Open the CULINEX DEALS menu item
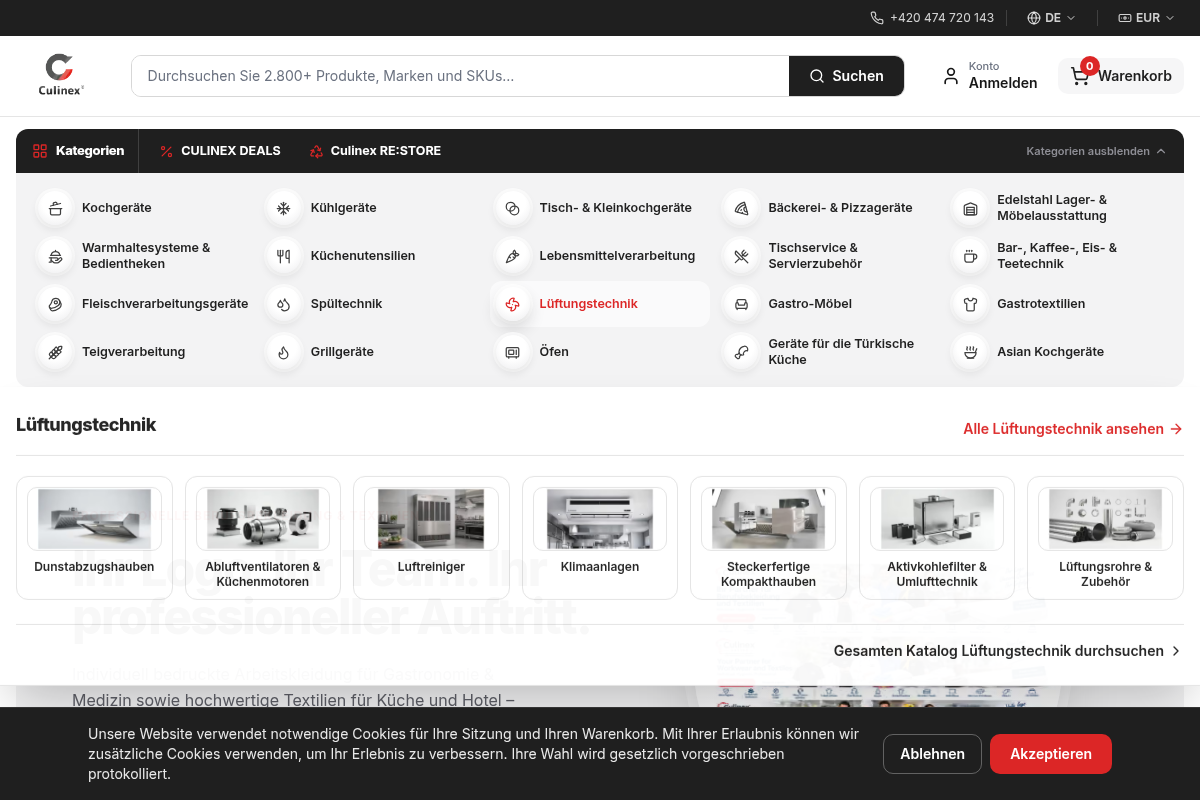1200x800 pixels. [x=220, y=151]
